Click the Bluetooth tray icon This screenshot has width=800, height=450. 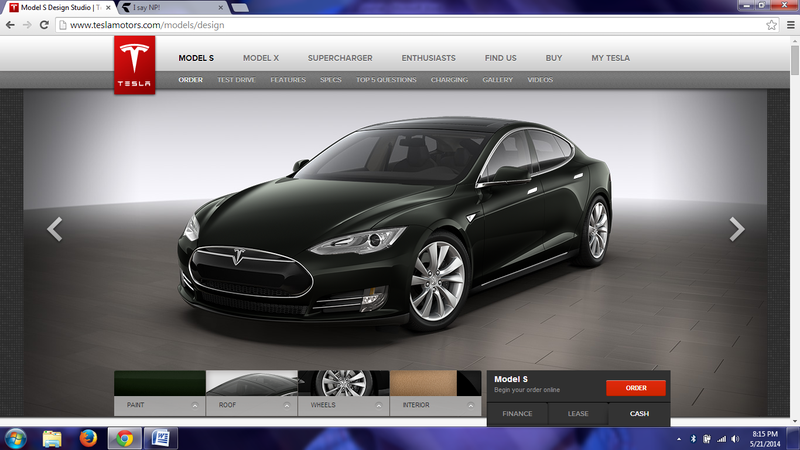pos(693,439)
